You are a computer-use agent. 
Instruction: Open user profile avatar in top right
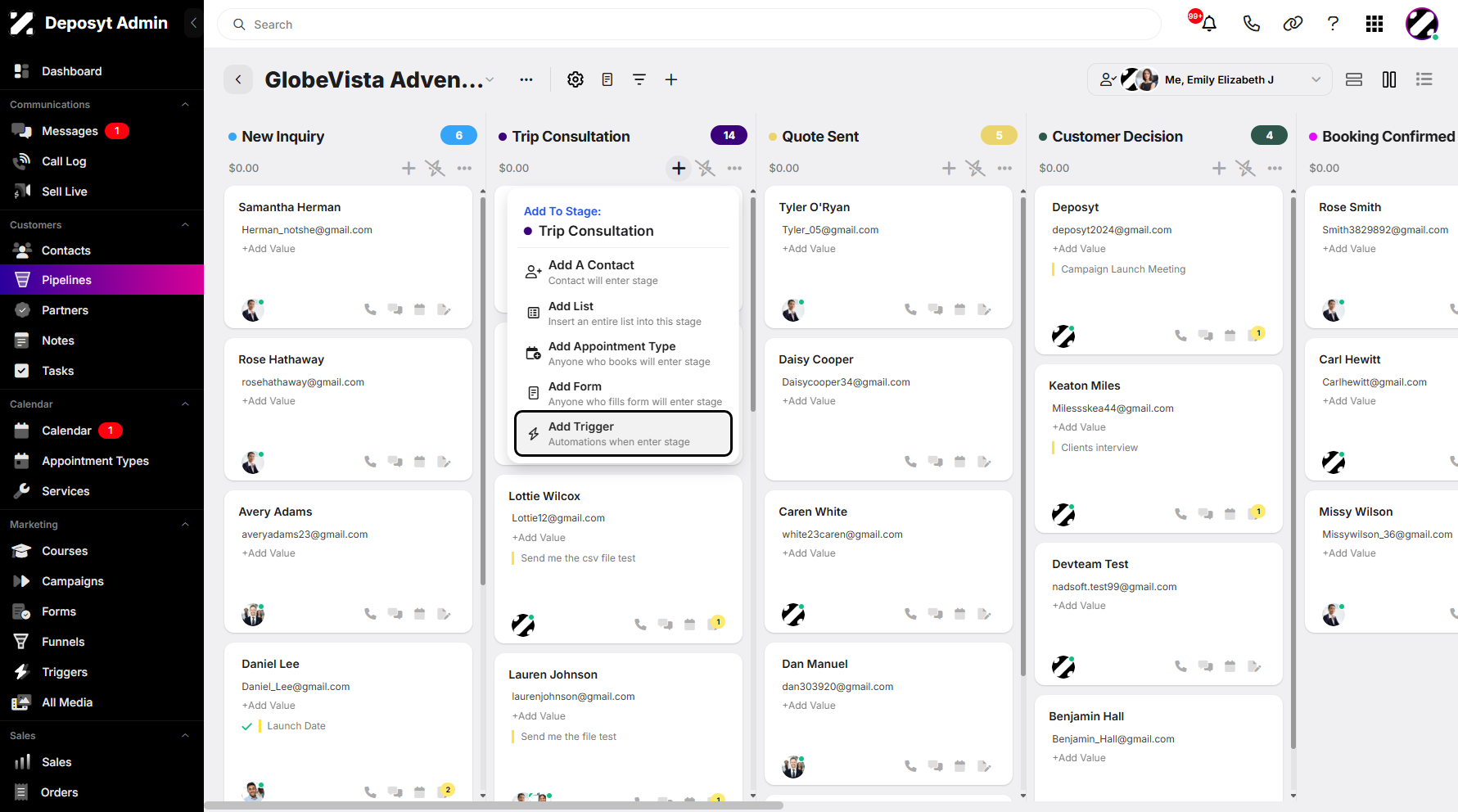coord(1422,24)
